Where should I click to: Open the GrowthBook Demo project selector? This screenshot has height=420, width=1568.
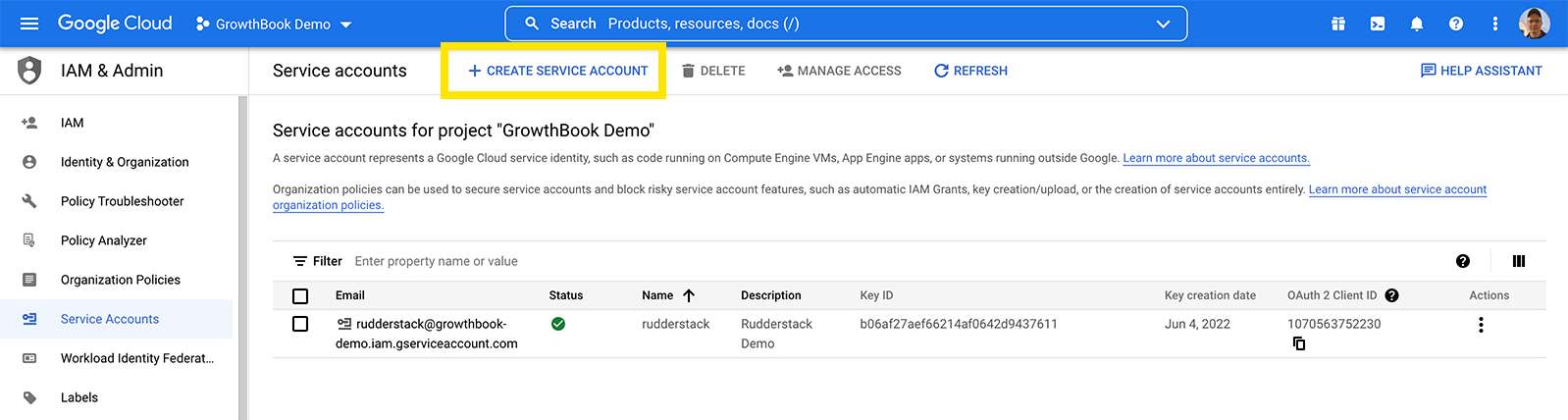(x=274, y=25)
